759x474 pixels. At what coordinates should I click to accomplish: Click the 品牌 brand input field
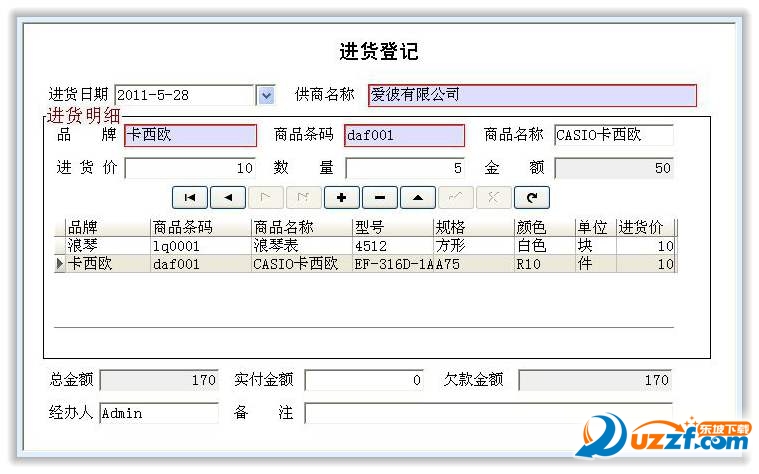190,135
